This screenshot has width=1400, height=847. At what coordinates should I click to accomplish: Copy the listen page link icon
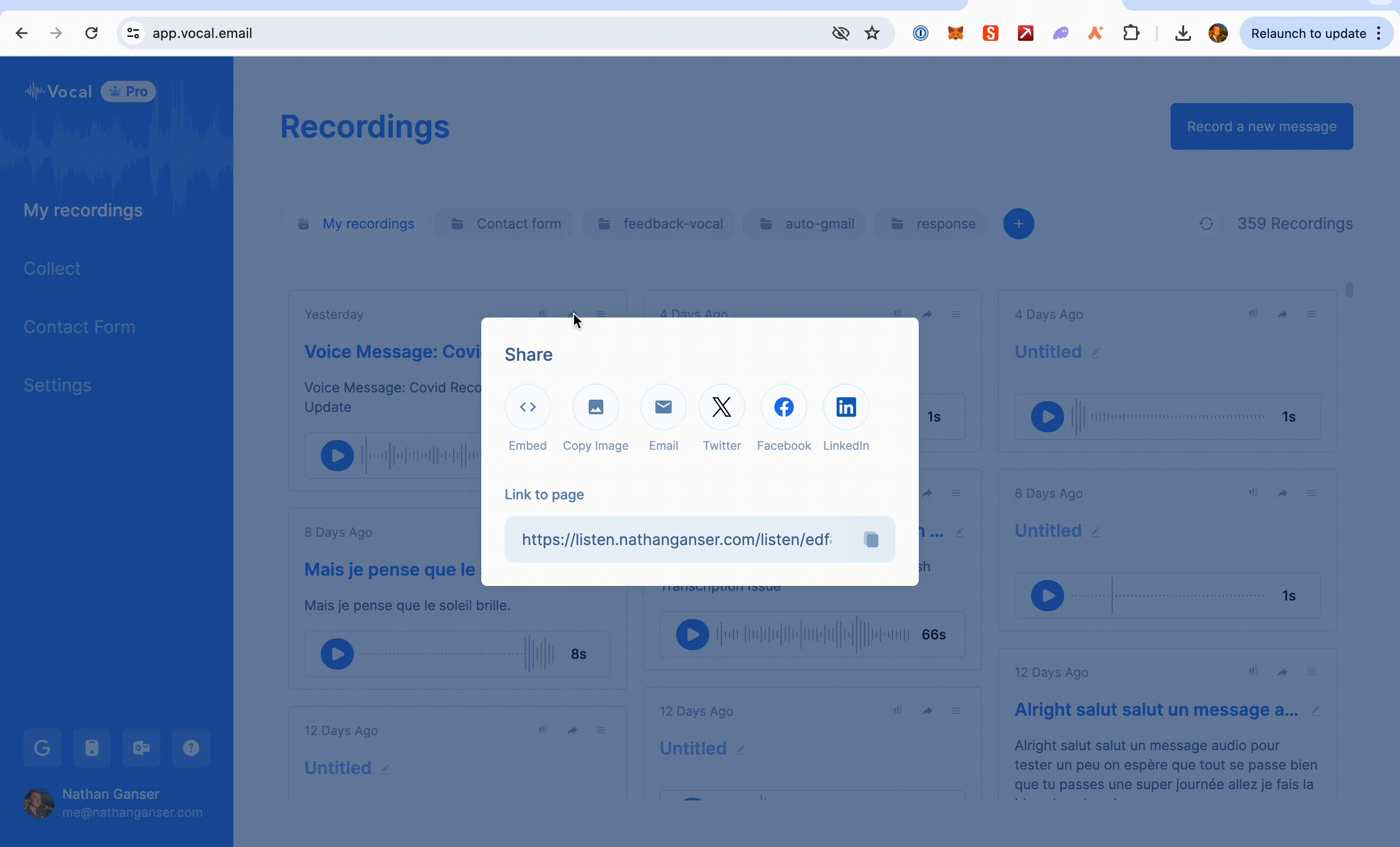pos(871,539)
